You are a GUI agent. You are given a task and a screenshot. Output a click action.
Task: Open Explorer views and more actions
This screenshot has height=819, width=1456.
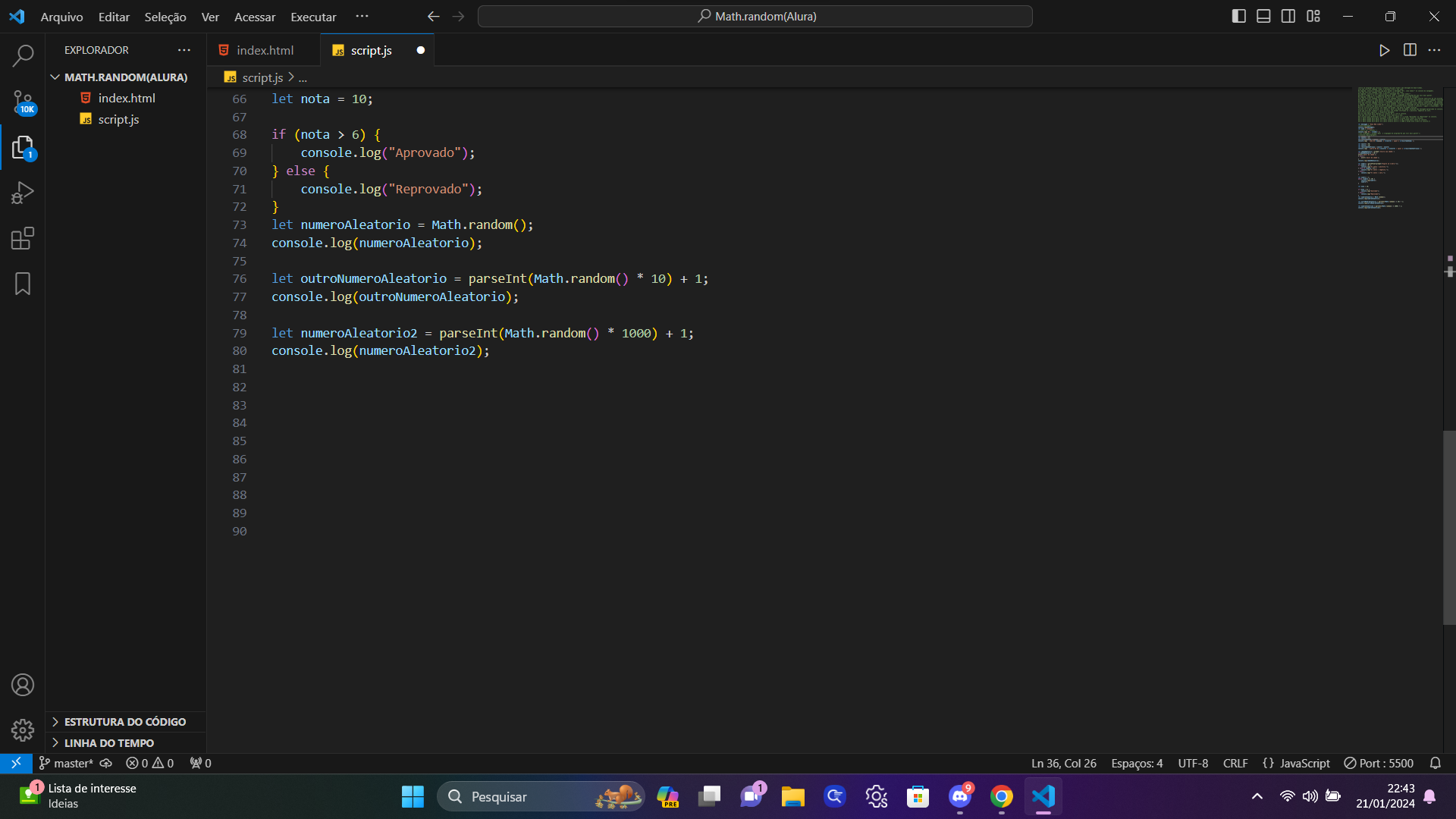pos(184,50)
